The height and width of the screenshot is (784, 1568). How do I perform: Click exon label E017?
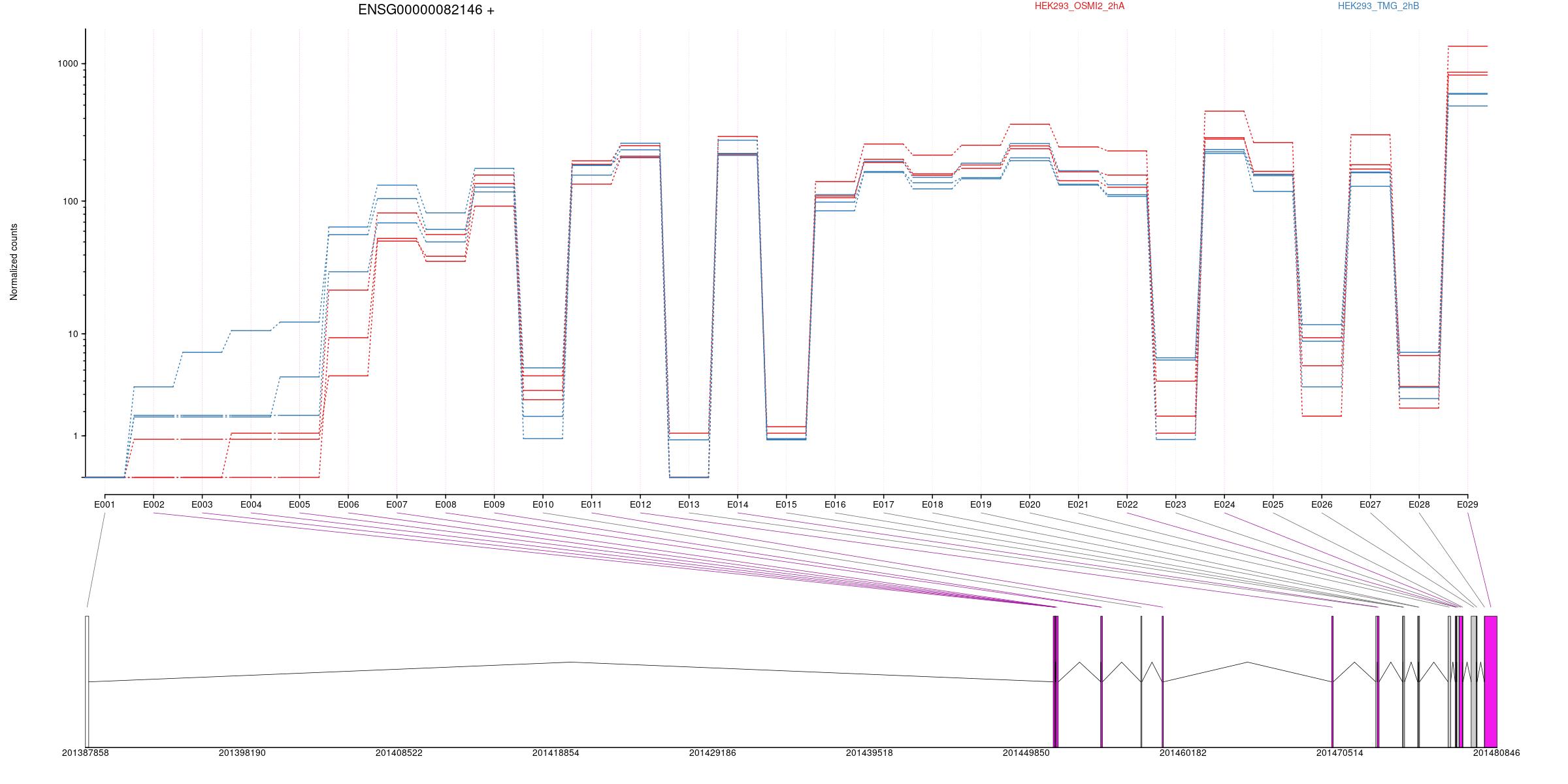coord(883,504)
